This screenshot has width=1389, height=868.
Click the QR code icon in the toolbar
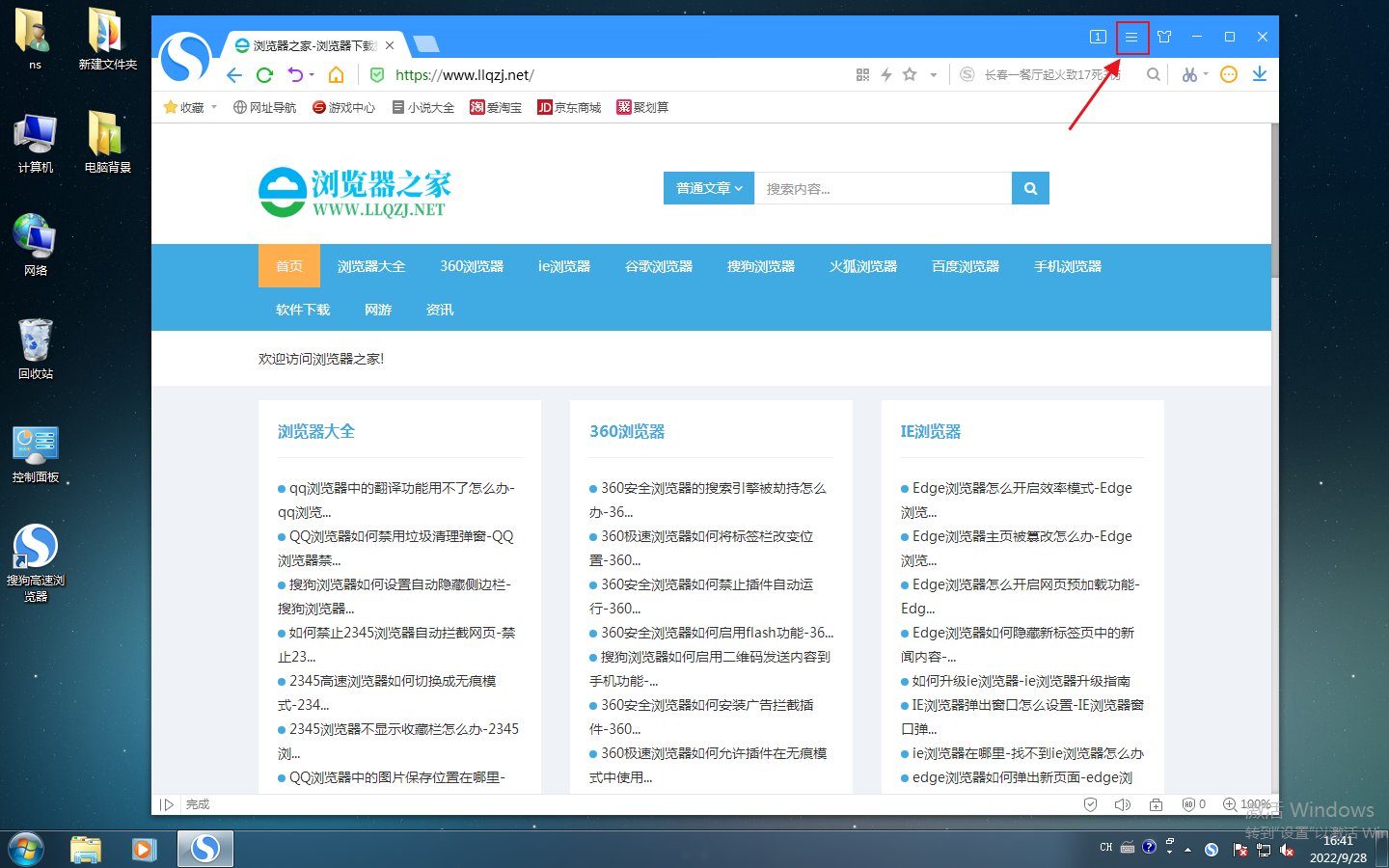click(862, 74)
